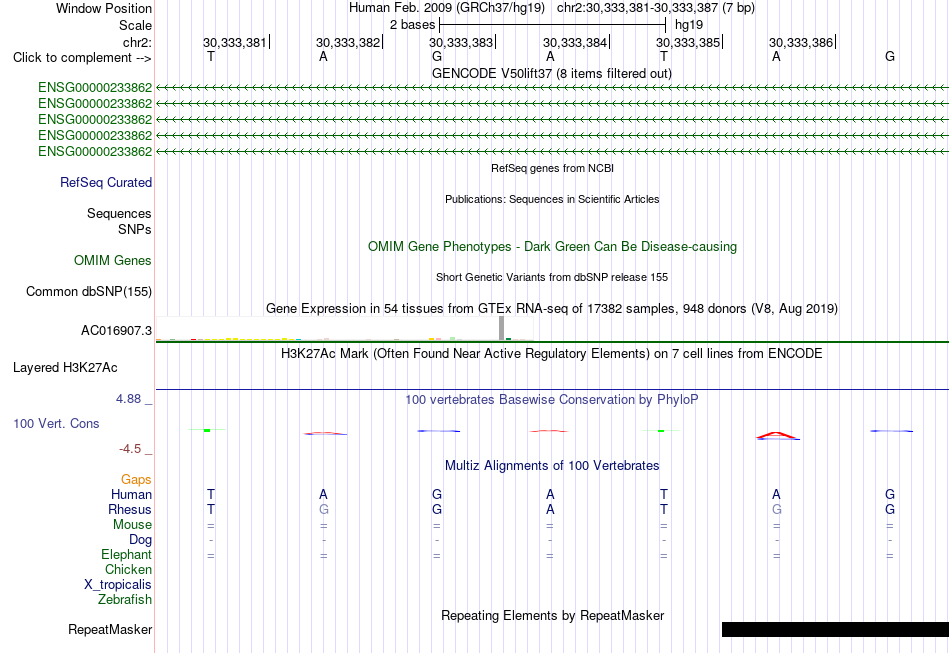This screenshot has width=950, height=653.
Task: Click the Common dbSNP(155) track label
Action: click(x=89, y=291)
